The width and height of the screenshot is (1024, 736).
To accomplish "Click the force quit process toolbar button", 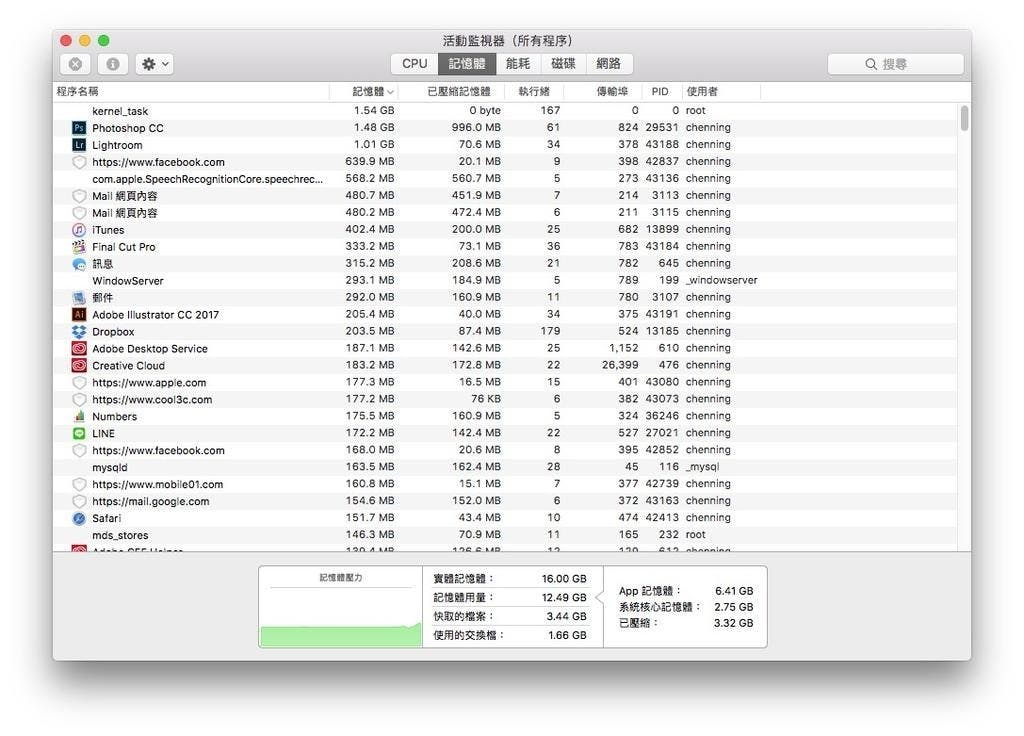I will pos(75,64).
